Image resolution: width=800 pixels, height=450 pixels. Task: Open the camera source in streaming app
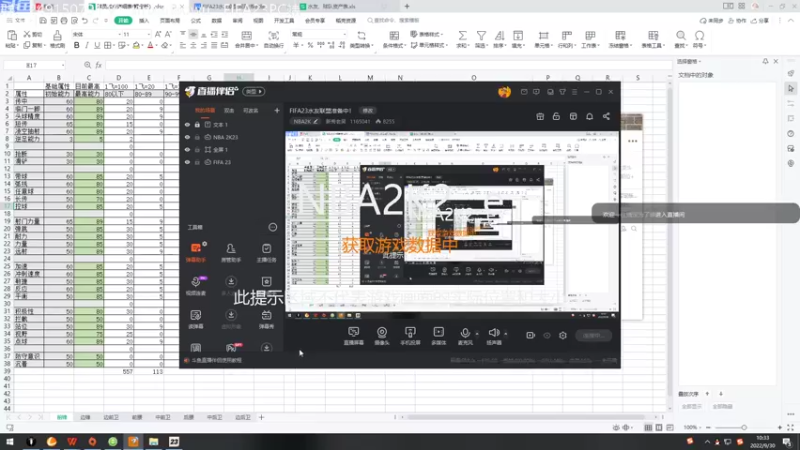pos(382,332)
